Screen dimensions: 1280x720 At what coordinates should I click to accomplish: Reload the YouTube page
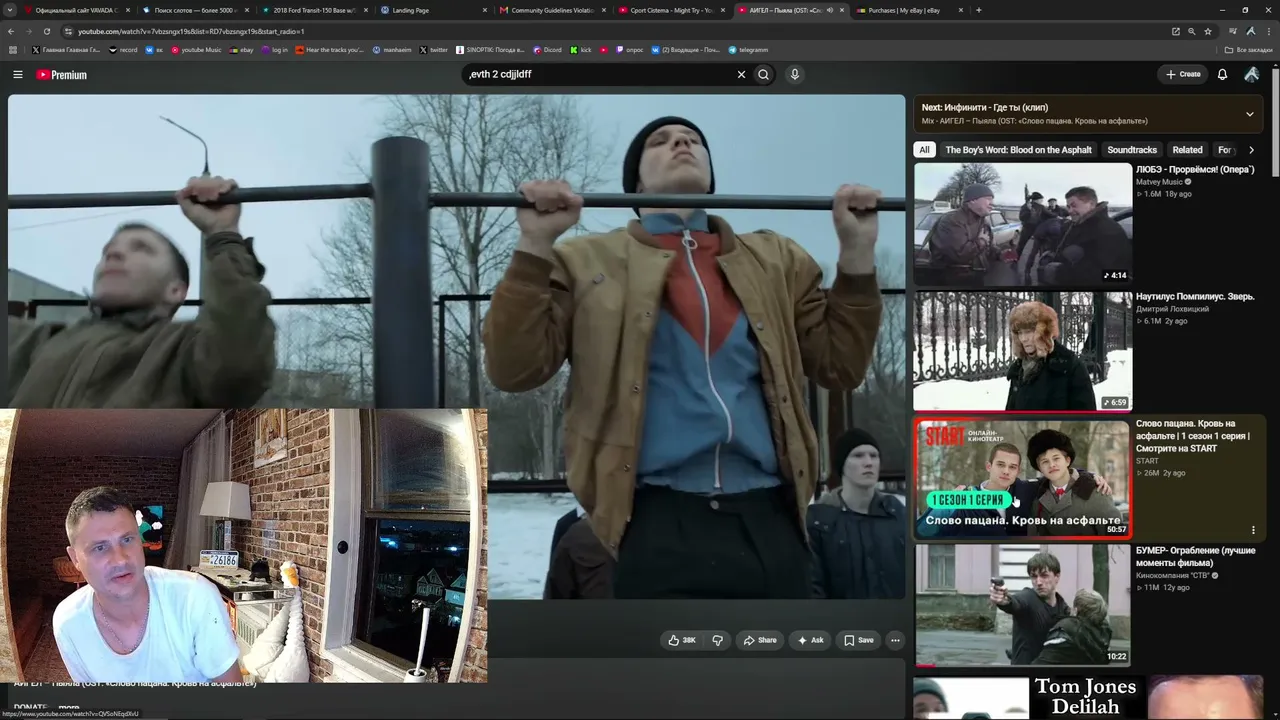point(47,31)
